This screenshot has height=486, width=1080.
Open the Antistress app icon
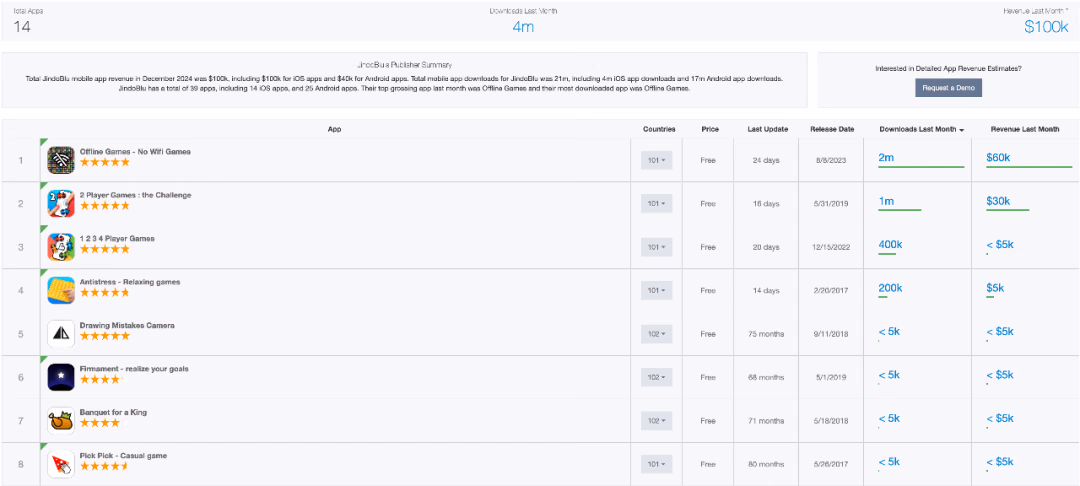(x=61, y=290)
